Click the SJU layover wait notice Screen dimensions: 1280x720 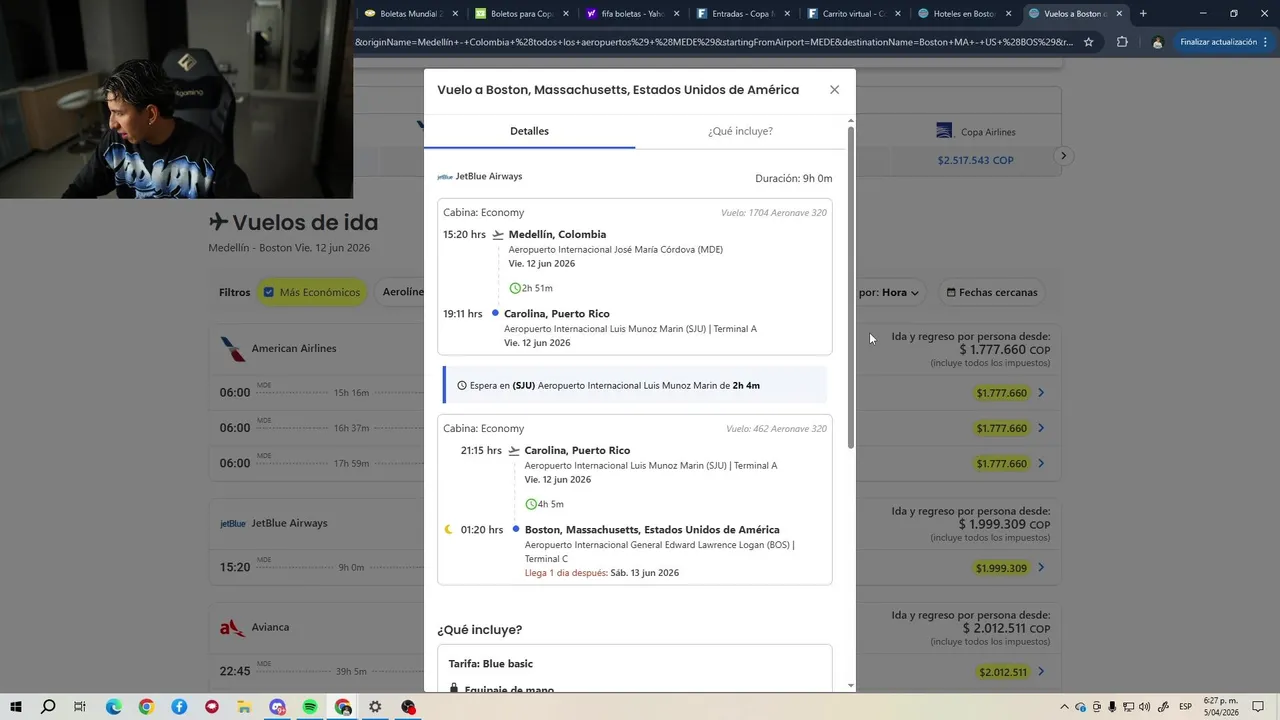pos(635,385)
